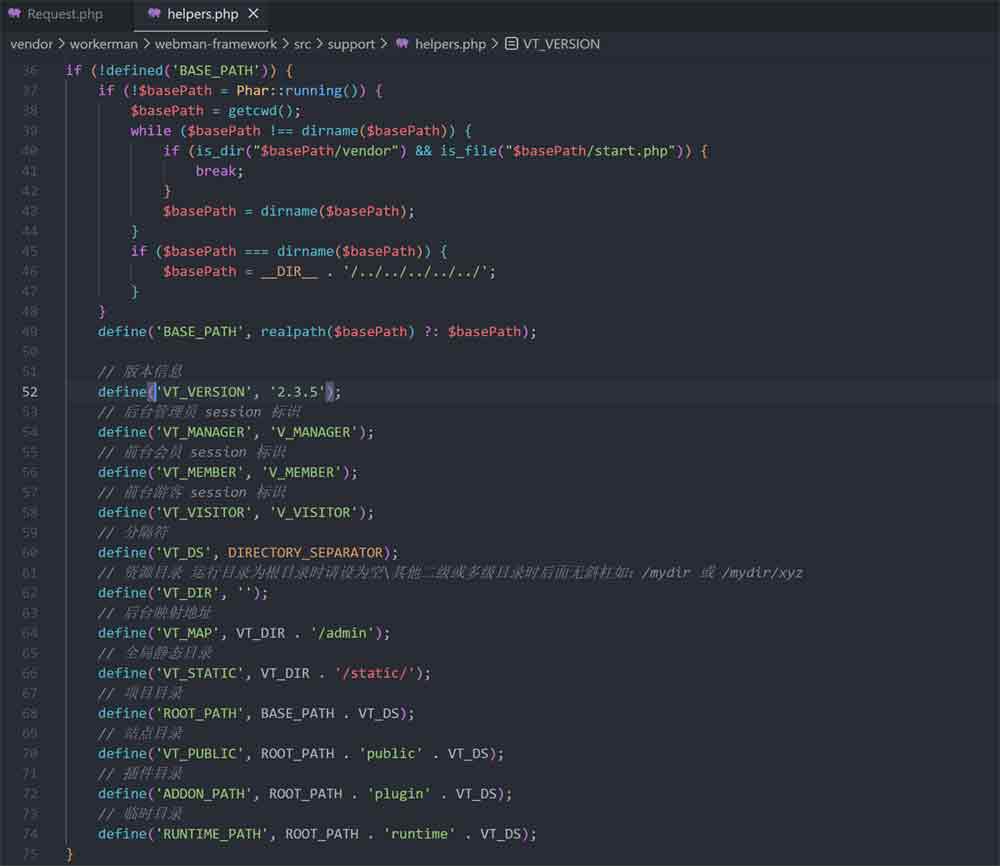Click the VT_VERSION breadcrumb symbol
The width and height of the screenshot is (1000, 866).
[561, 44]
